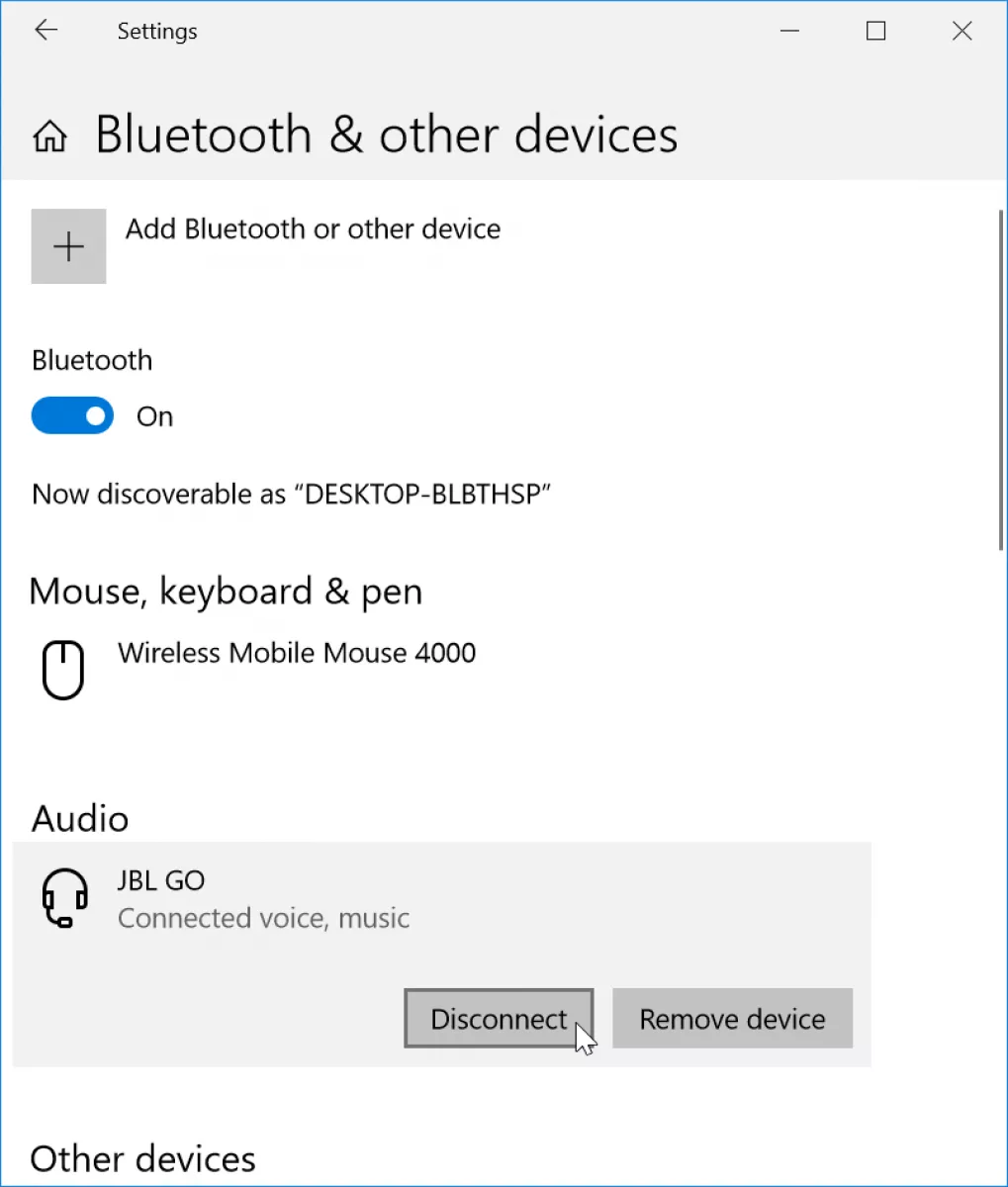The width and height of the screenshot is (1008, 1187).
Task: Click the Bluetooth & other devices heading
Action: pos(387,135)
